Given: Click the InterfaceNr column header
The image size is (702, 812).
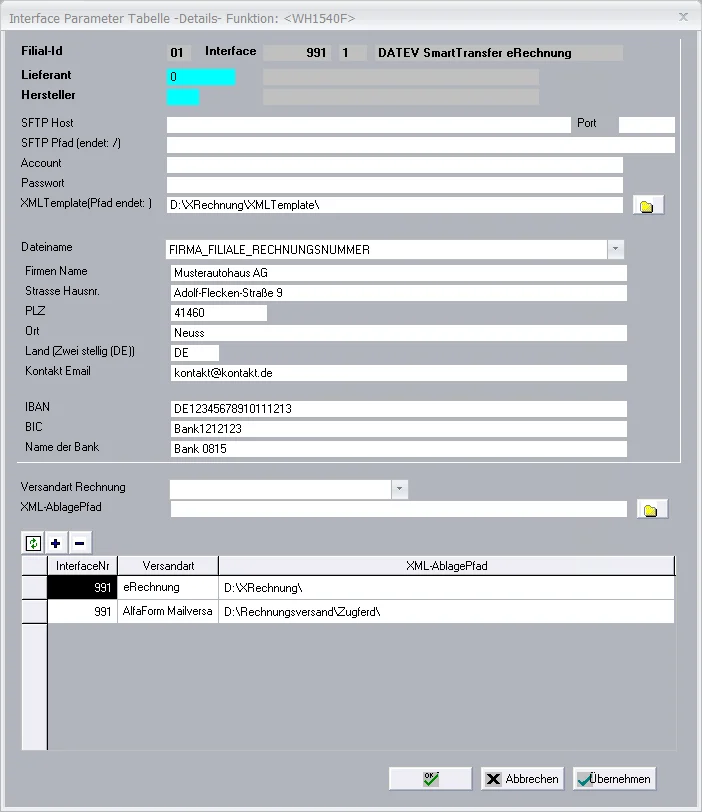Looking at the screenshot, I should point(82,566).
